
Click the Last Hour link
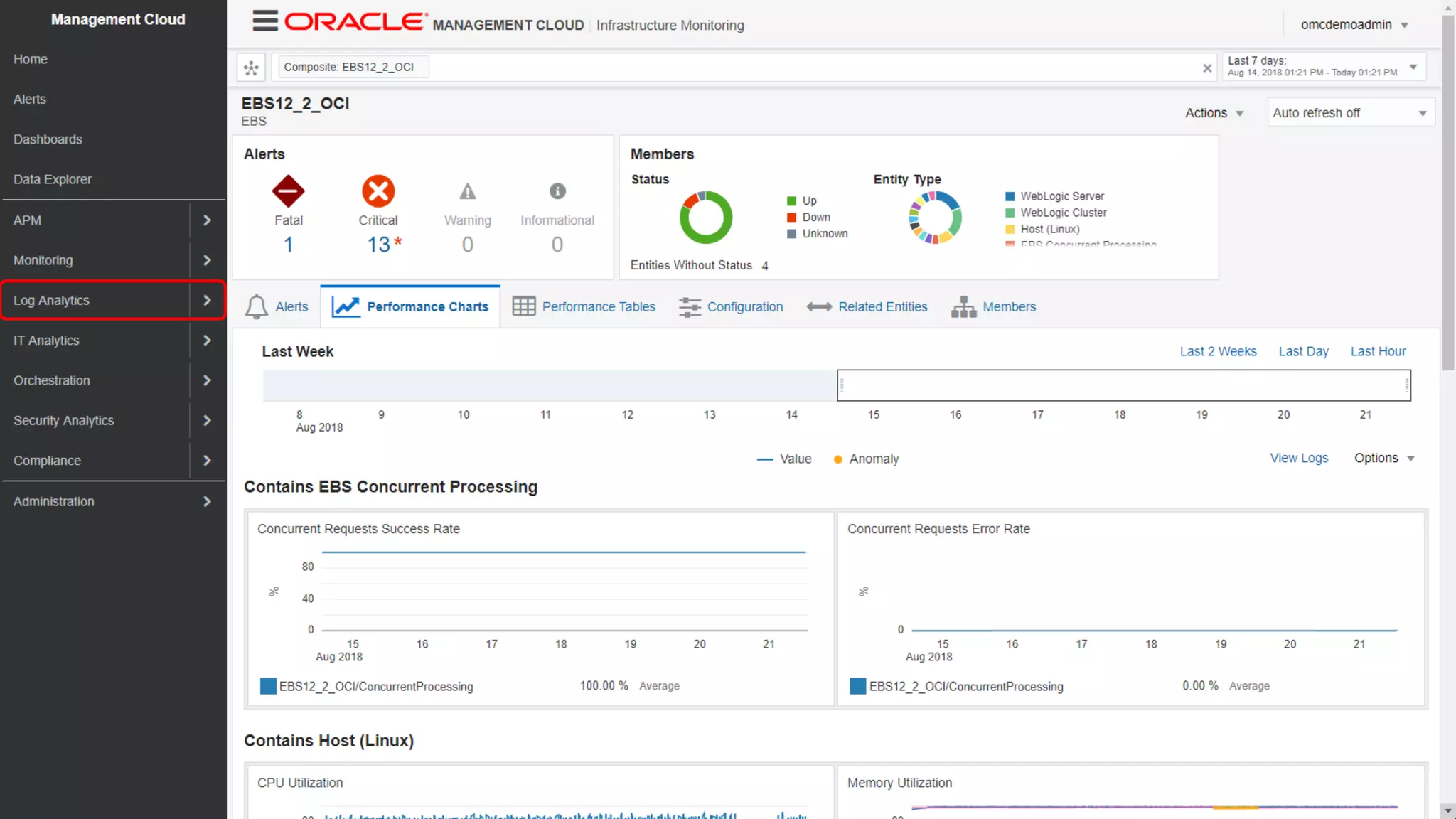pyautogui.click(x=1378, y=351)
